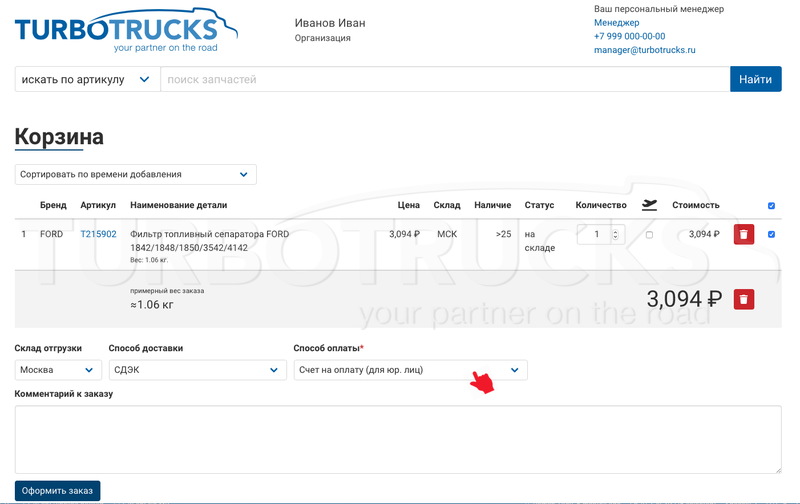This screenshot has width=800, height=504.
Task: Click the TurboTrucks logo
Action: (x=126, y=31)
